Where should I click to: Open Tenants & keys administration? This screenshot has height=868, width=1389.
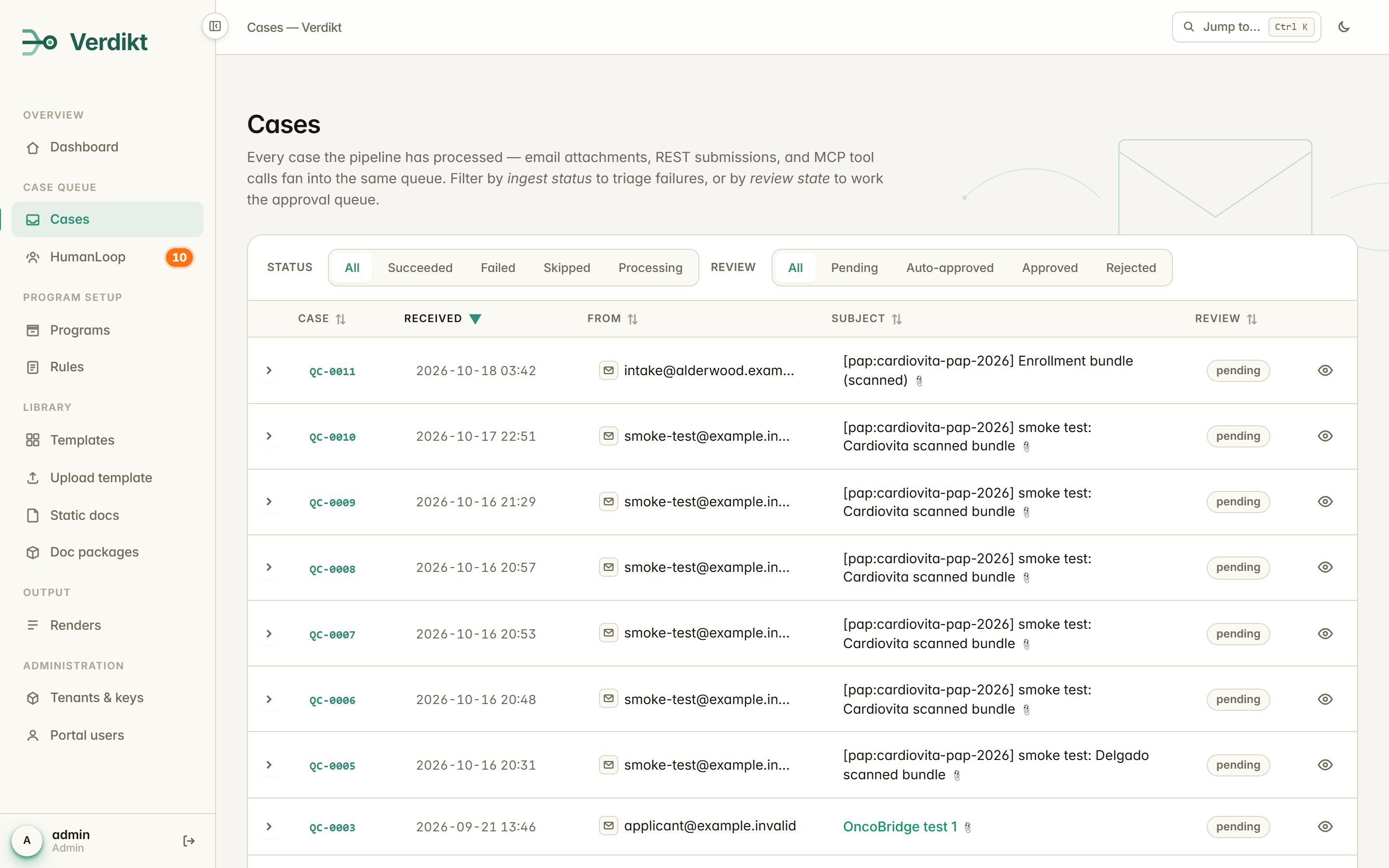[x=108, y=697]
